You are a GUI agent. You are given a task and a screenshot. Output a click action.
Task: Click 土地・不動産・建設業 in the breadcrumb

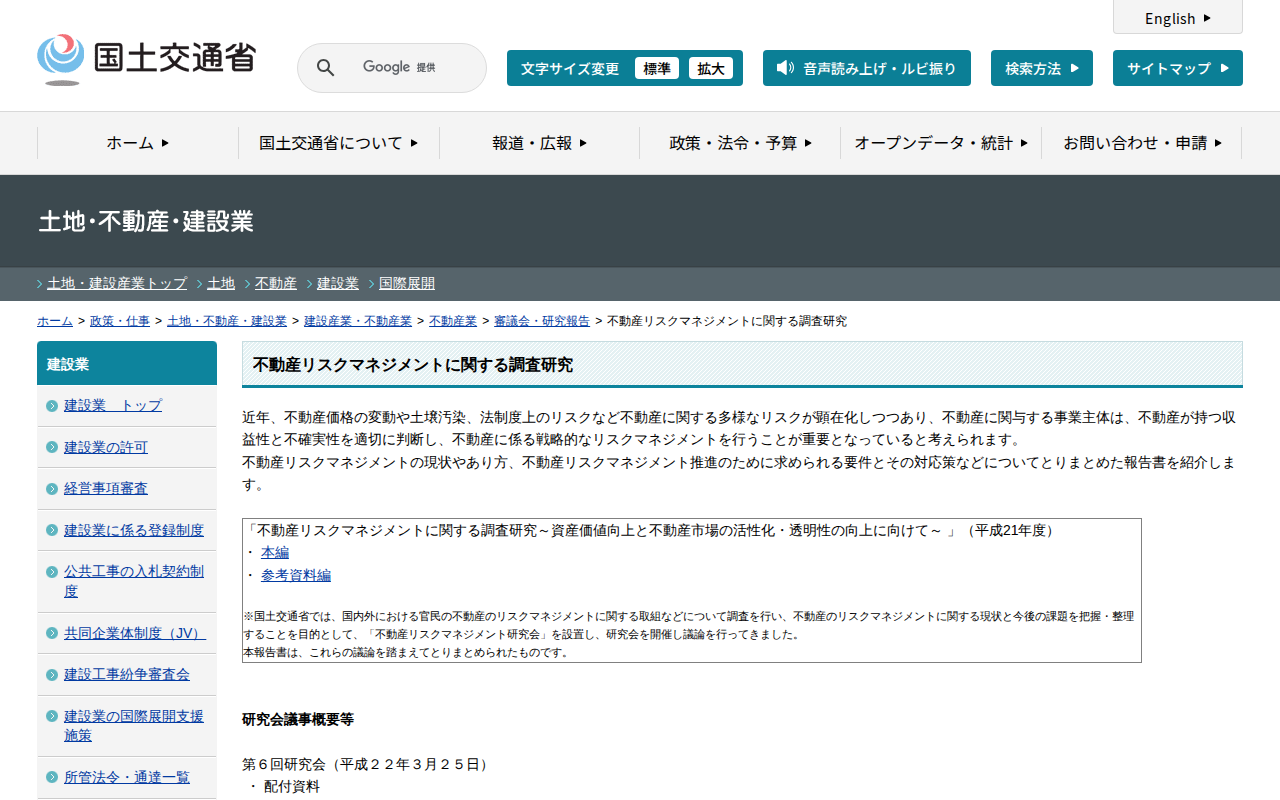pos(227,321)
